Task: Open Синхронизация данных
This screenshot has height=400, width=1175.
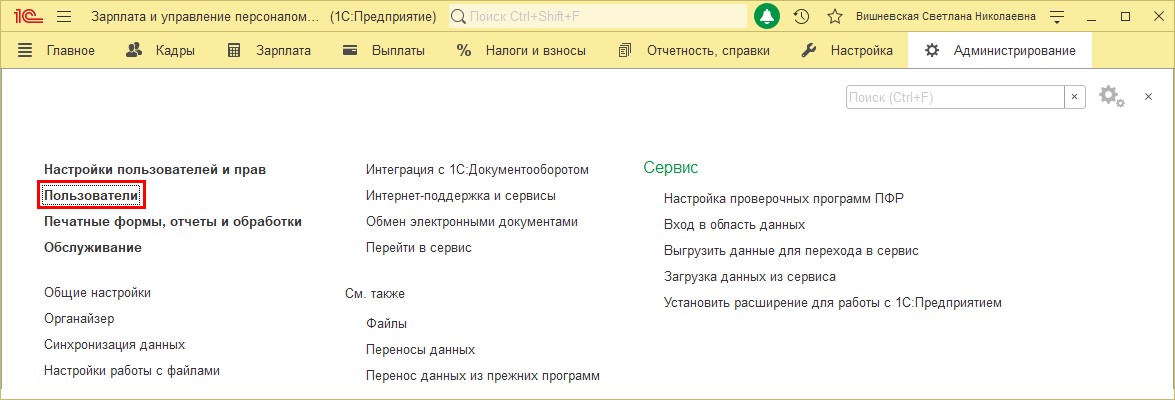Action: (115, 345)
